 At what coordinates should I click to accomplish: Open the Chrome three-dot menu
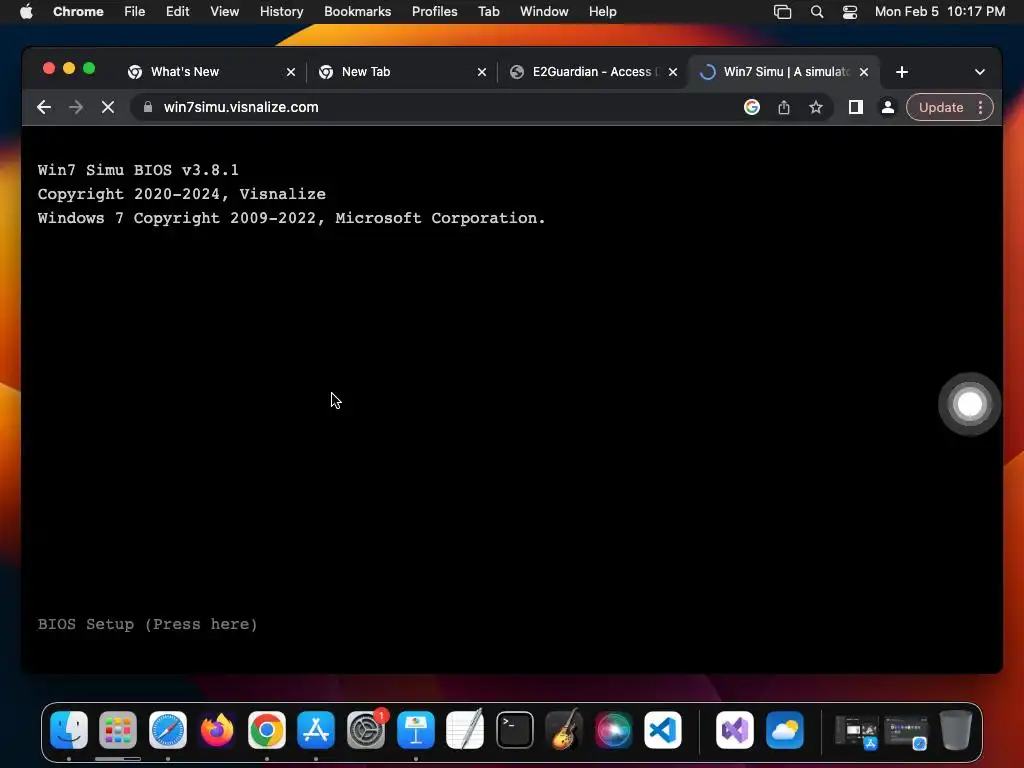click(x=980, y=107)
